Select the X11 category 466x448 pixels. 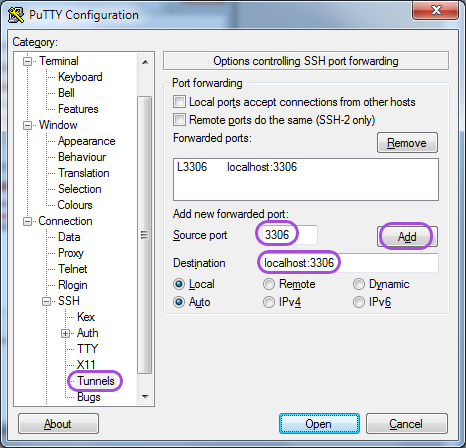pyautogui.click(x=86, y=365)
